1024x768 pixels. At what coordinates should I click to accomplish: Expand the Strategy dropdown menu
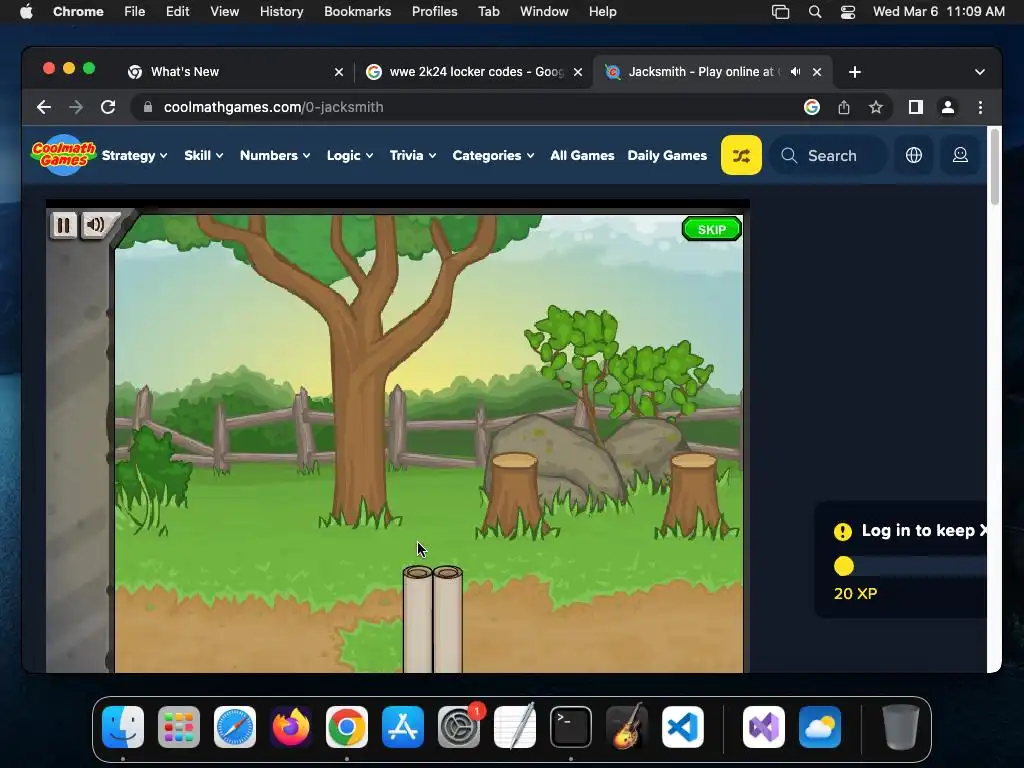coord(135,155)
